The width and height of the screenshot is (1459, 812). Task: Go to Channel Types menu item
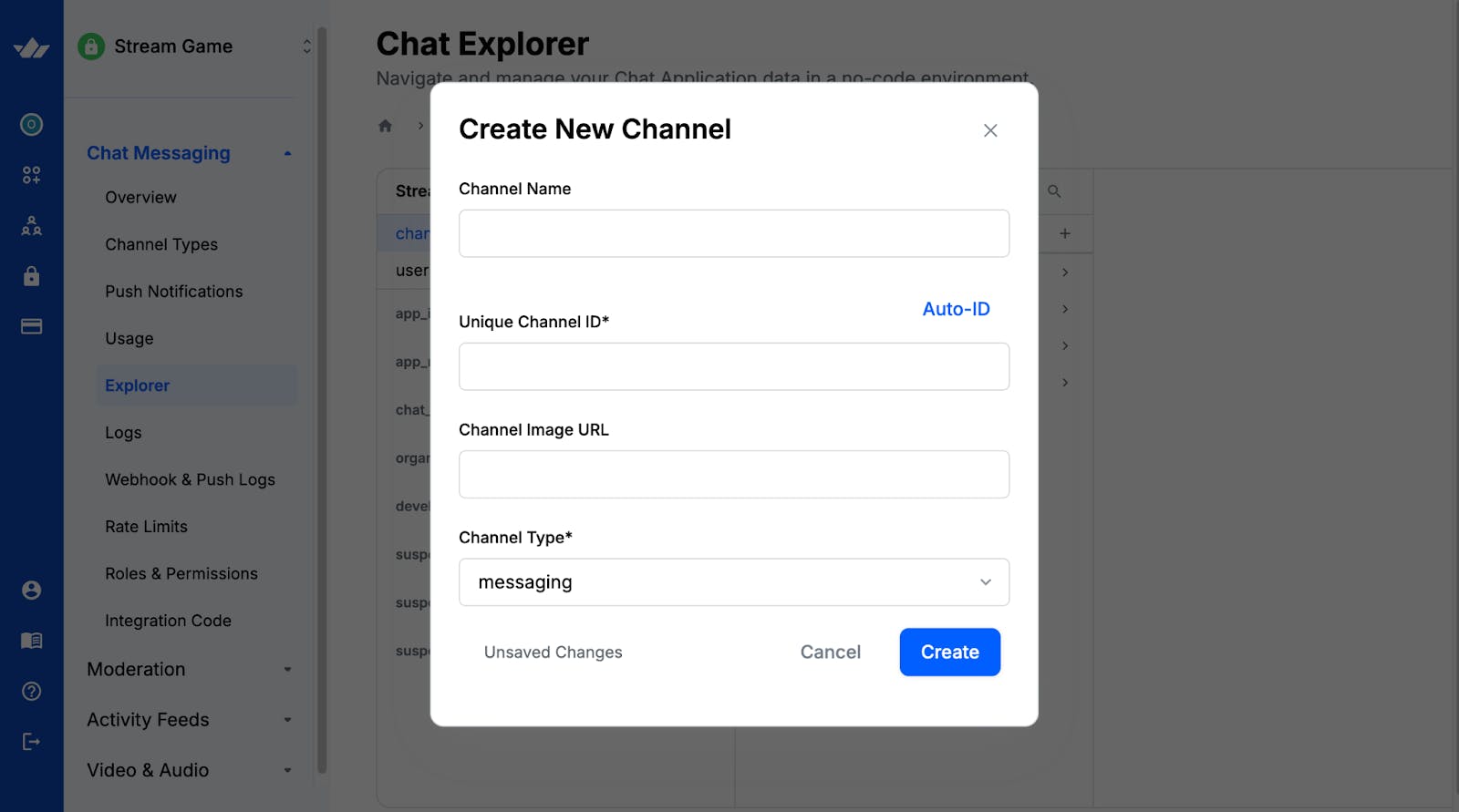click(161, 244)
